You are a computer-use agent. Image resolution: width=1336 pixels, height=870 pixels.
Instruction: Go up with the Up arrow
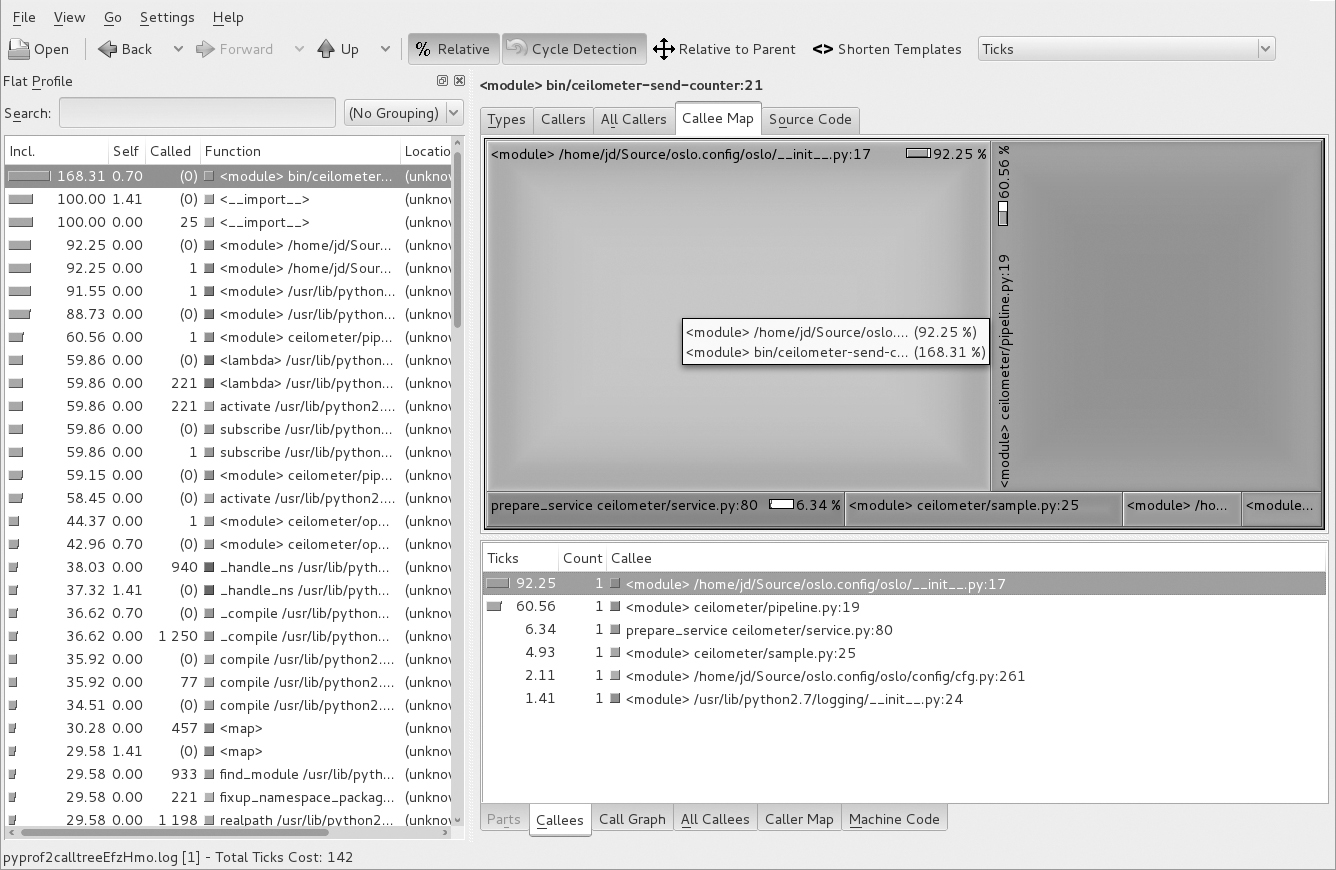[326, 49]
